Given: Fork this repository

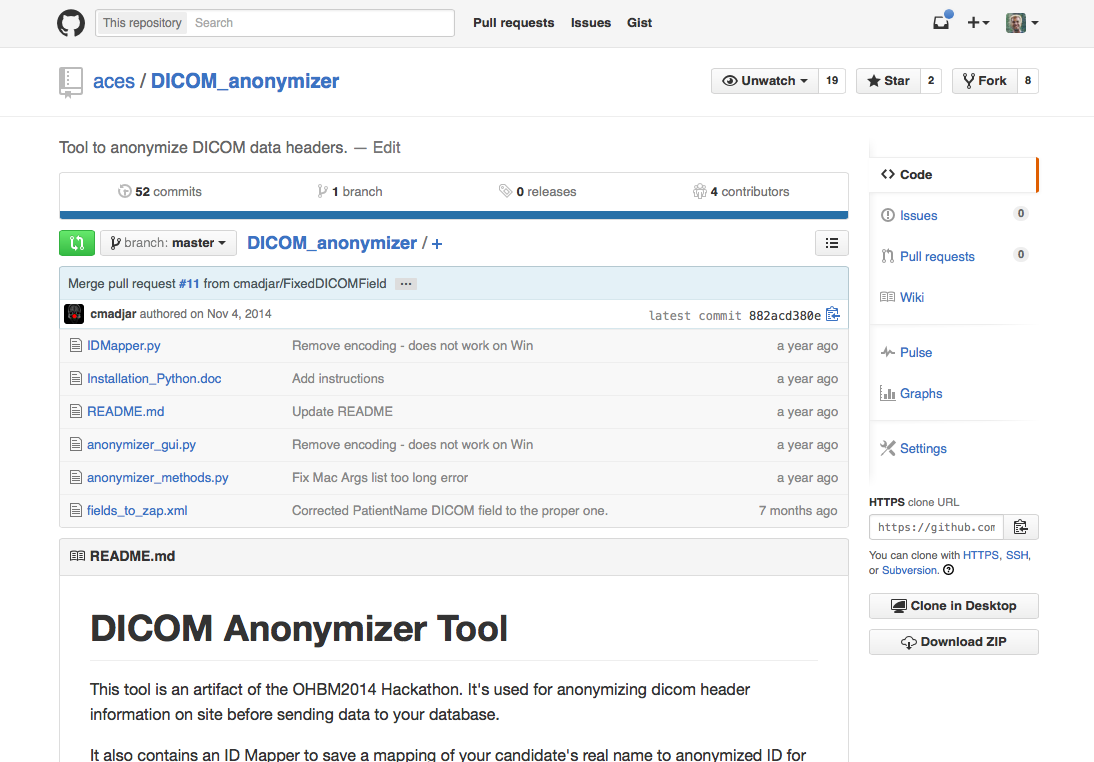Looking at the screenshot, I should point(983,81).
